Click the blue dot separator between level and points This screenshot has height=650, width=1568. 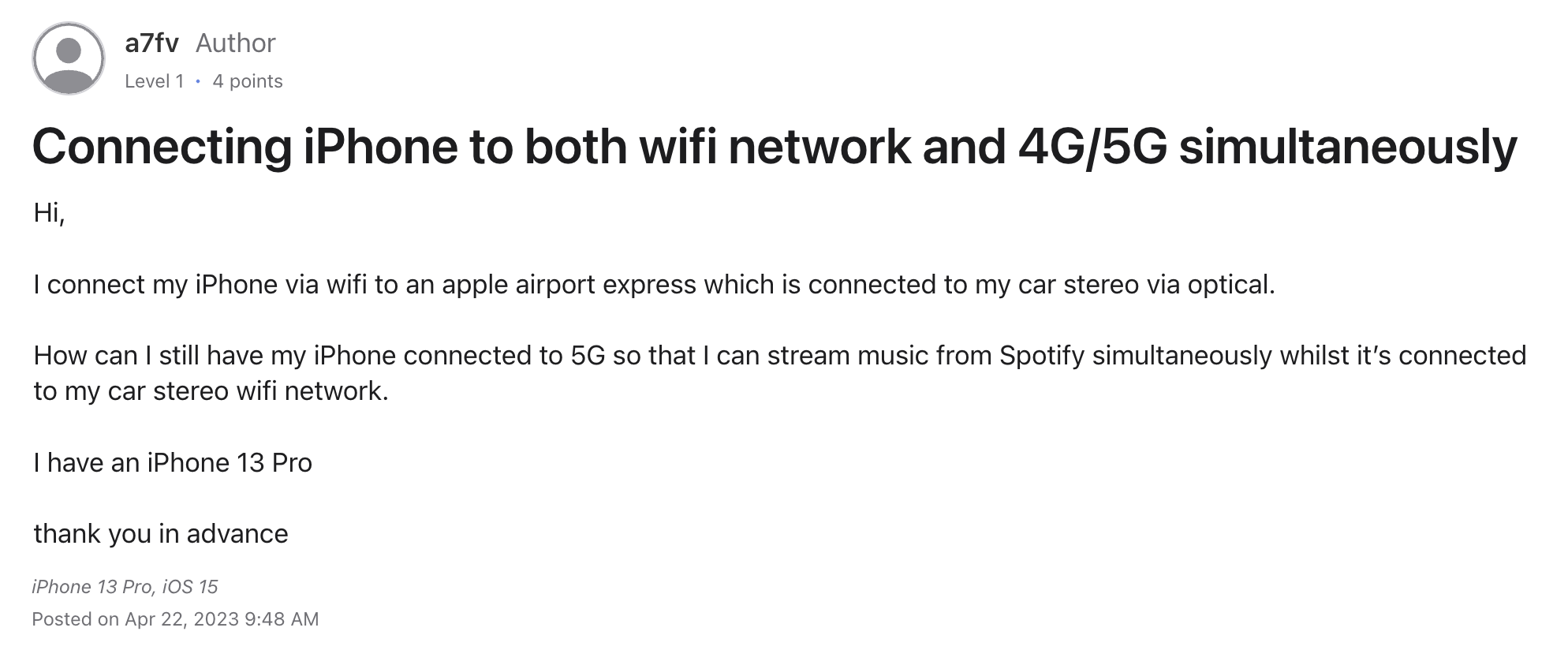pos(198,81)
